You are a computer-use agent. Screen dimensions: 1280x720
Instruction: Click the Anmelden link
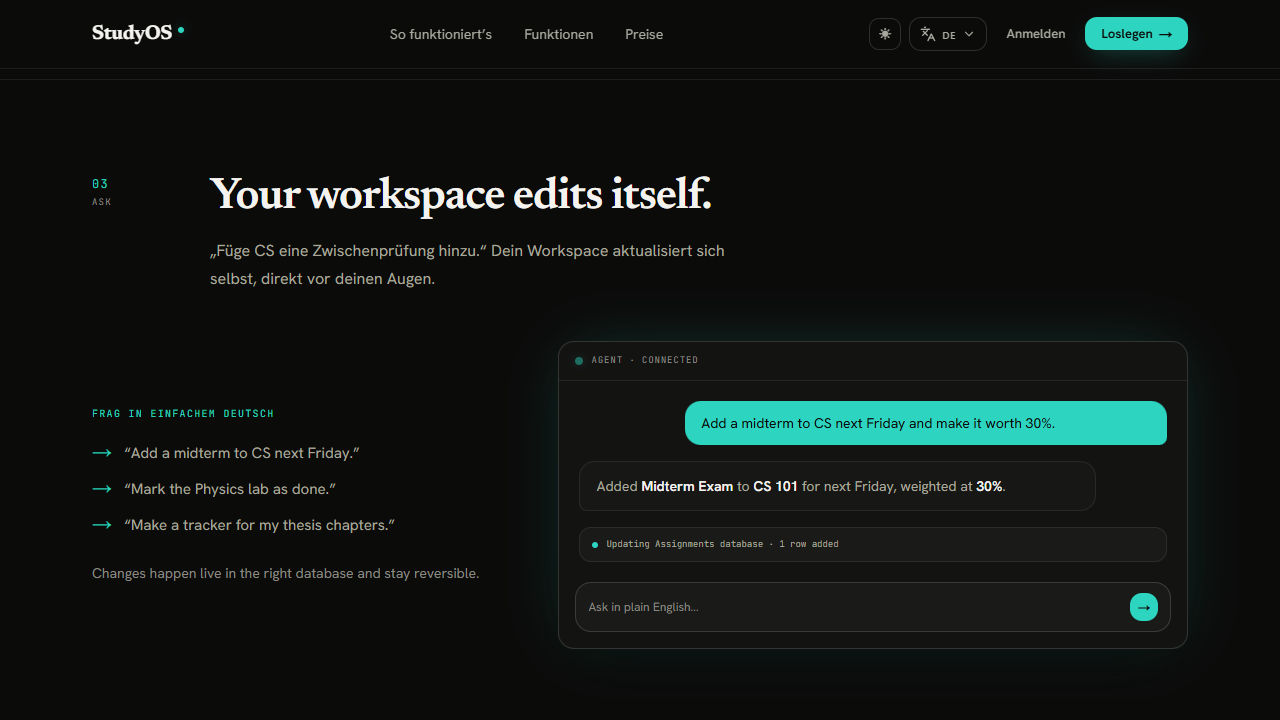pos(1036,34)
